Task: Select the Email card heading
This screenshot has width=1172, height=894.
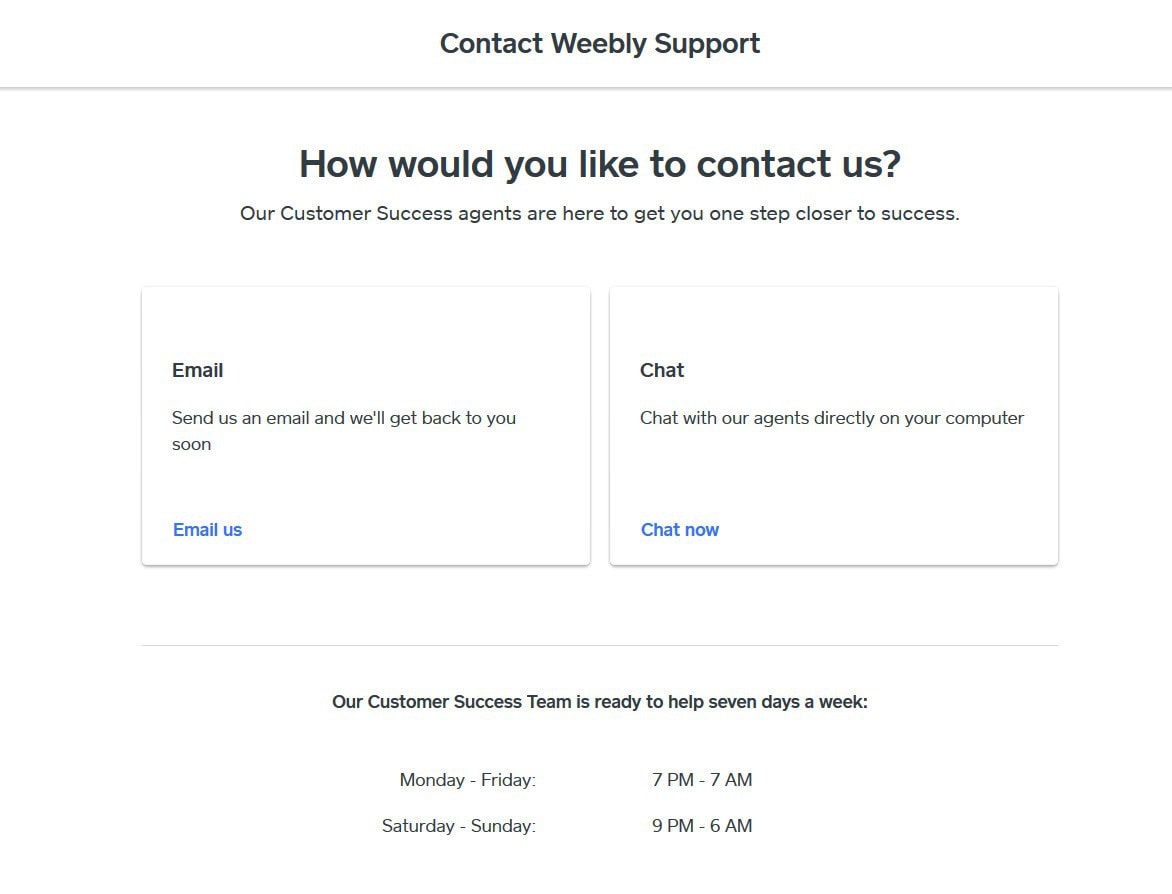Action: pyautogui.click(x=197, y=370)
